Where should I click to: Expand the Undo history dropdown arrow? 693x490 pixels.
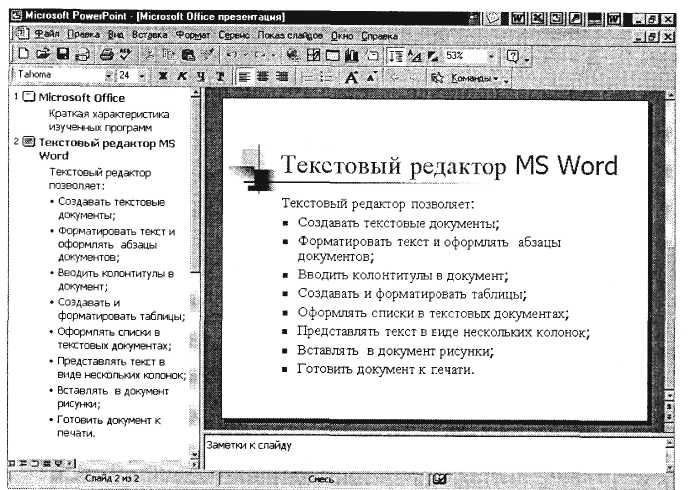coord(245,56)
